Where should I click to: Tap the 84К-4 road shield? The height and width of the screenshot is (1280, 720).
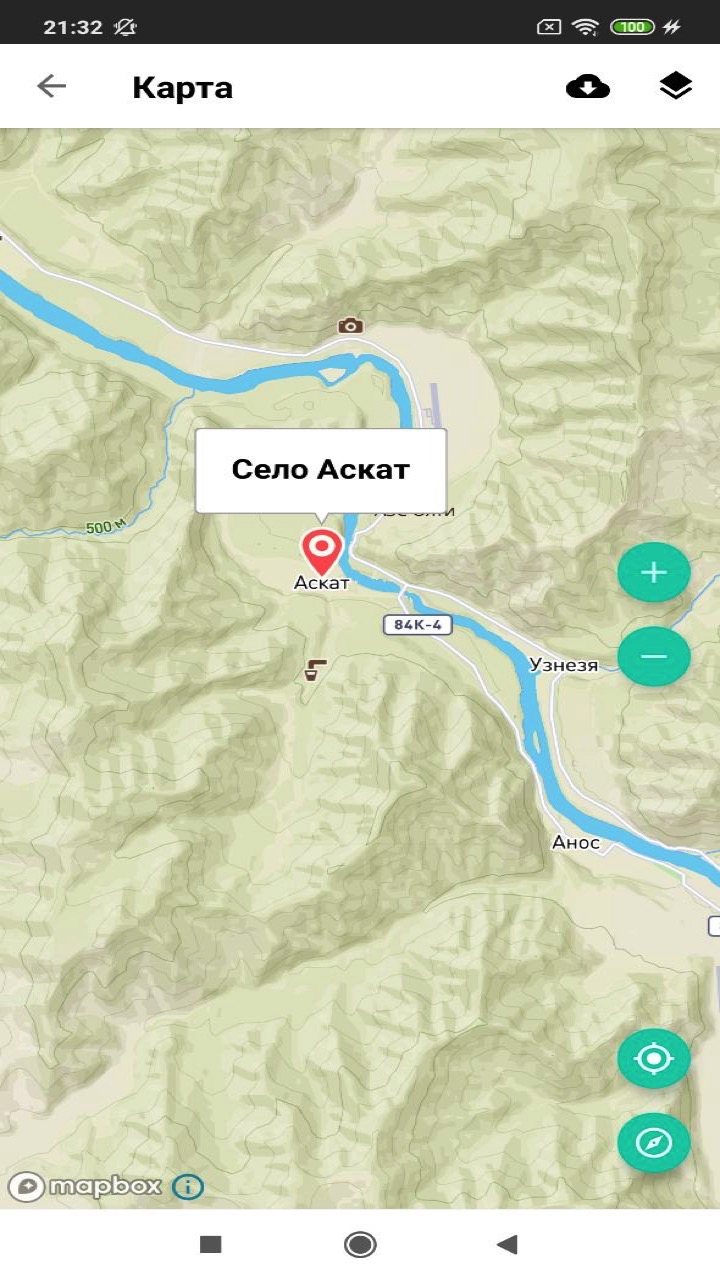click(x=418, y=625)
